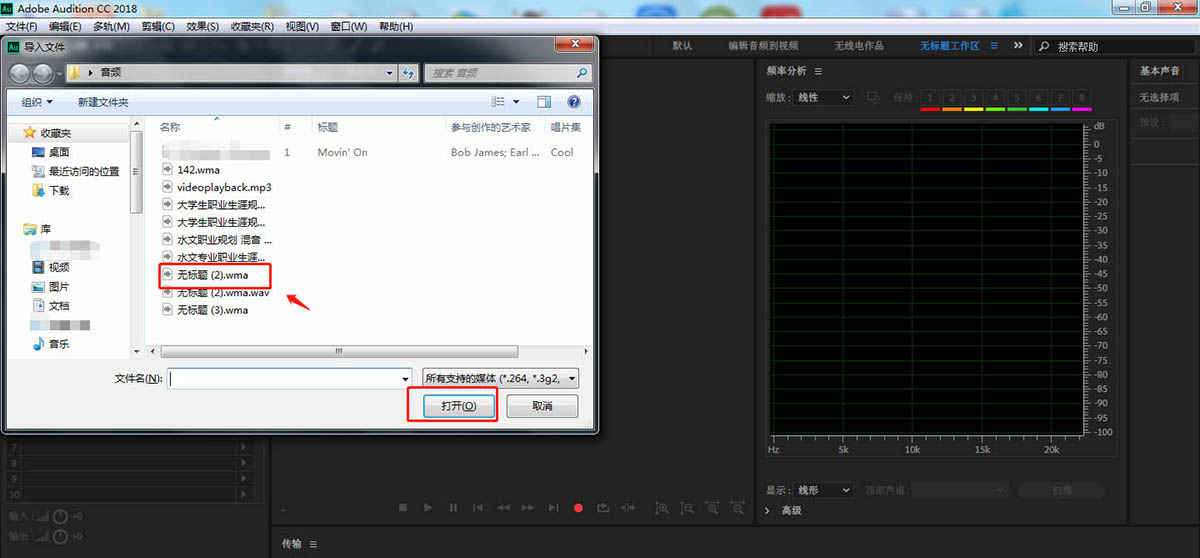The width and height of the screenshot is (1200, 558).
Task: Open the view options dropdown arrow
Action: coord(516,102)
